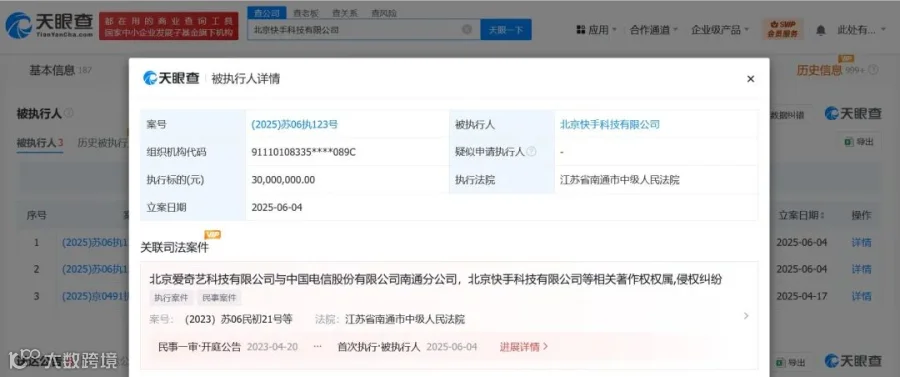Click 首次执行·被执行人 progress entry
Viewport: 900px width, 377px height.
pos(379,347)
